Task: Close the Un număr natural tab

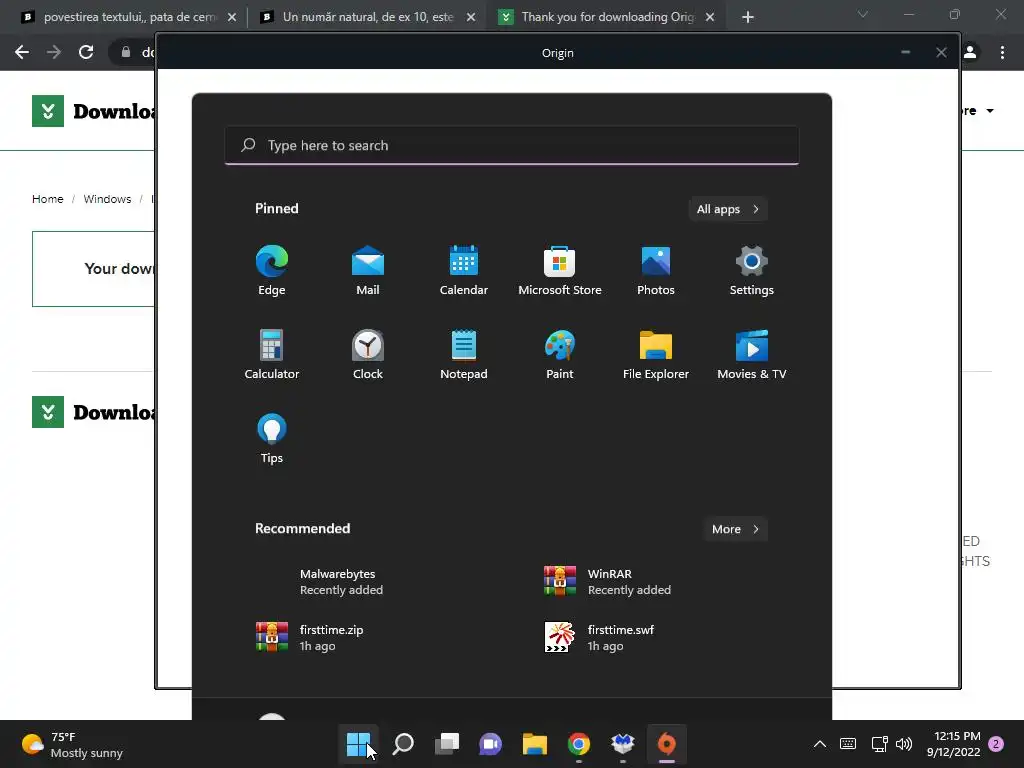Action: (x=471, y=18)
